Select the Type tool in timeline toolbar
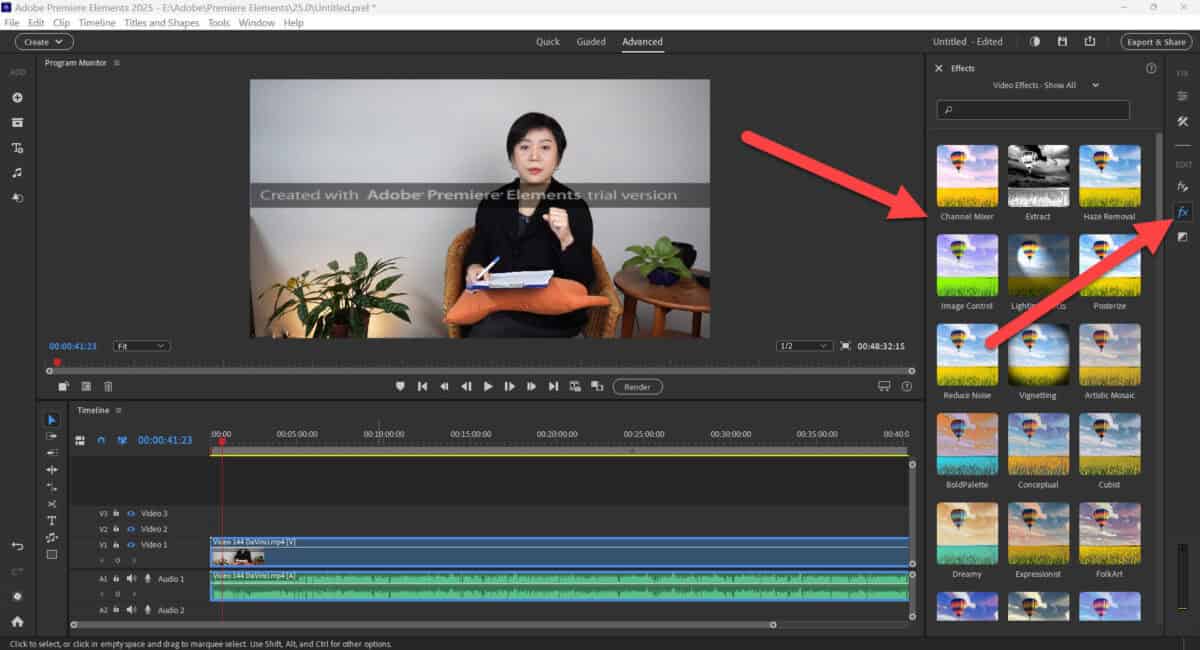 [x=52, y=521]
